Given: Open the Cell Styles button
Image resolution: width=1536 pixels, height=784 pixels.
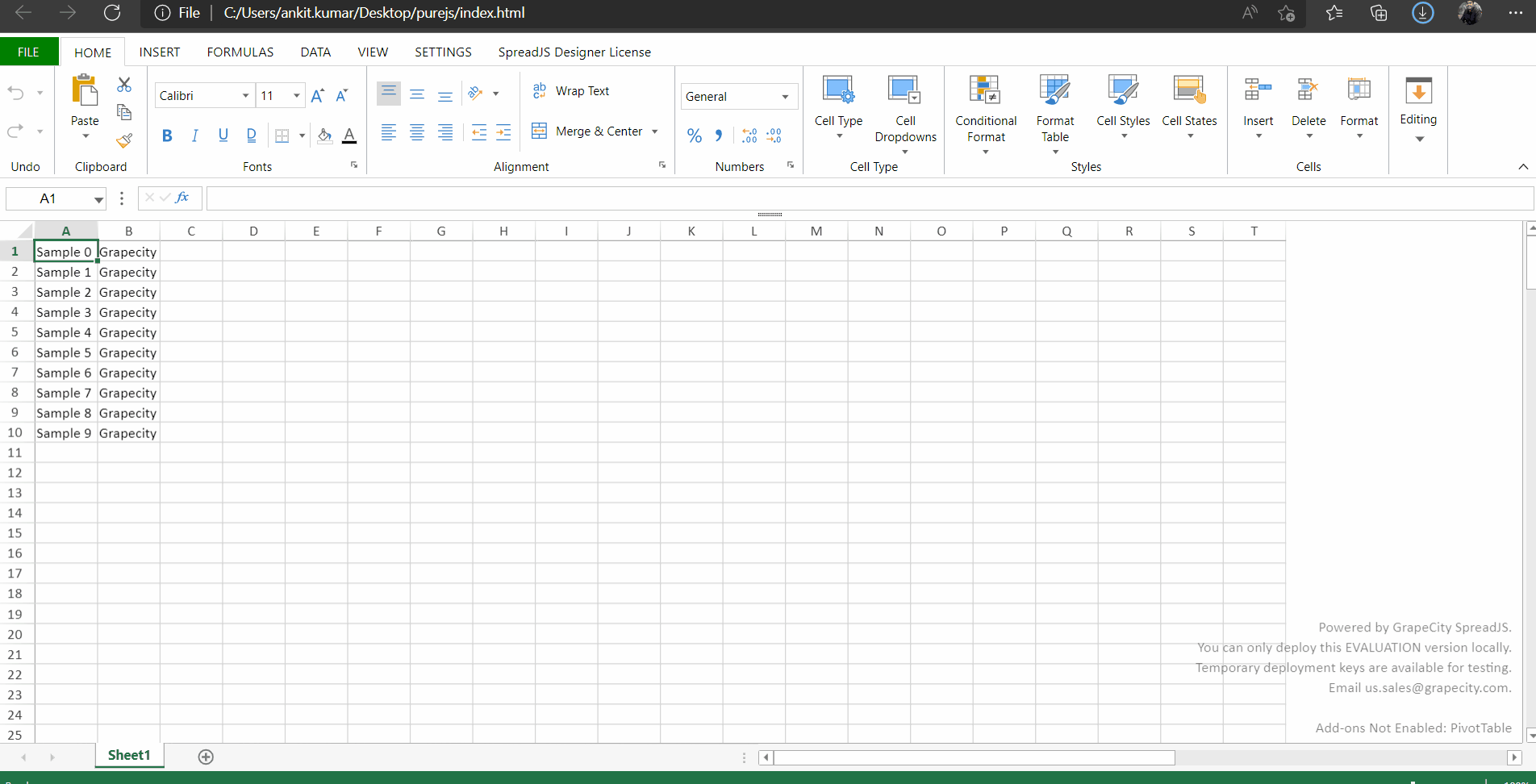Looking at the screenshot, I should tap(1123, 105).
